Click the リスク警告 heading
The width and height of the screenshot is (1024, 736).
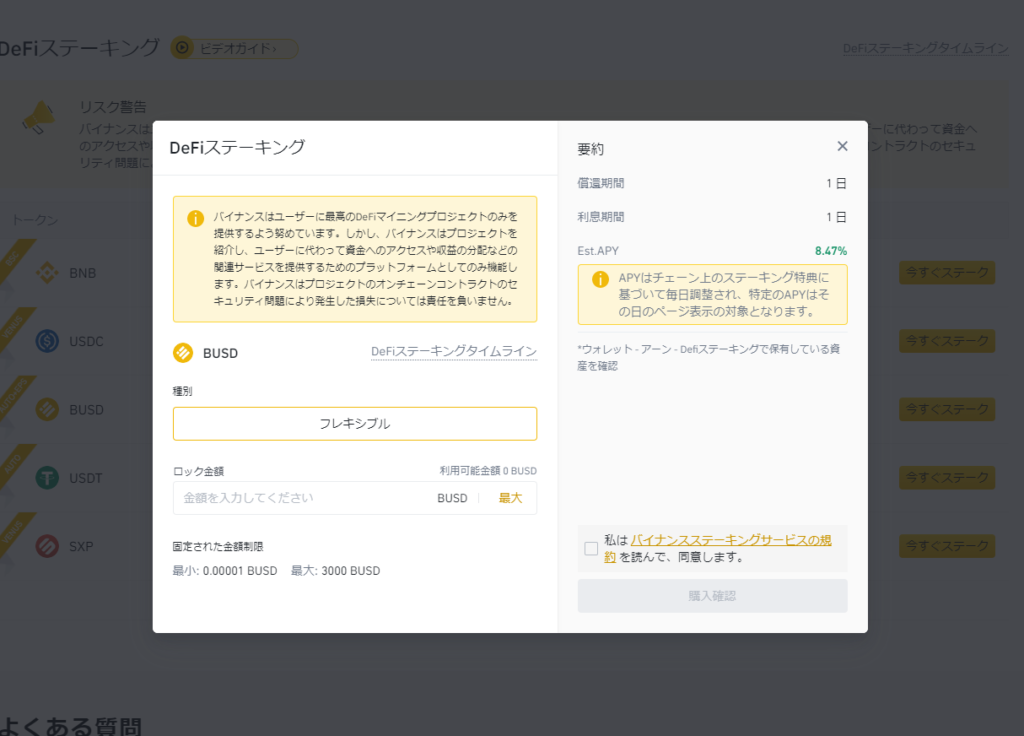point(113,107)
